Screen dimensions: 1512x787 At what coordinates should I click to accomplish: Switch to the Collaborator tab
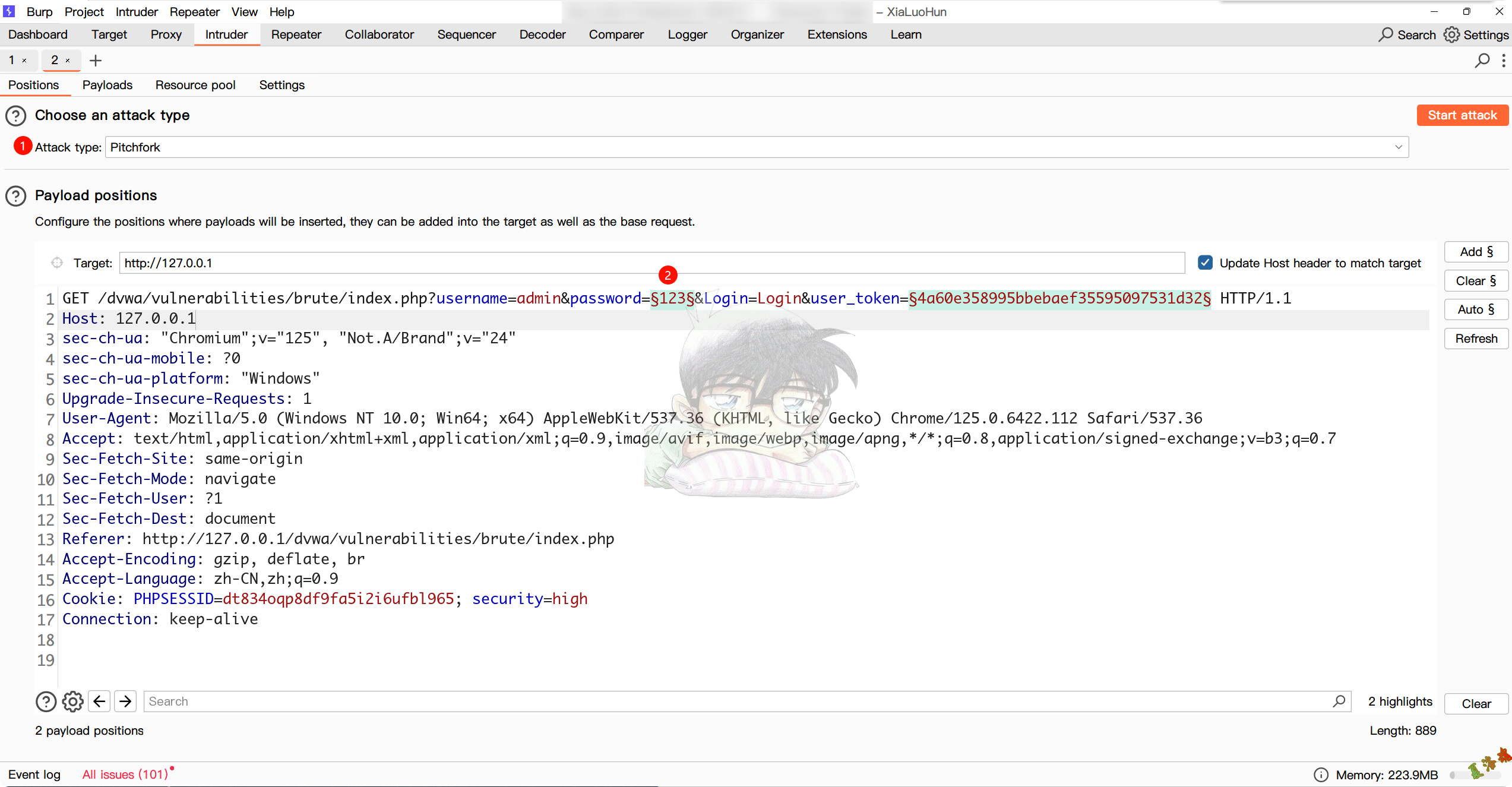379,34
